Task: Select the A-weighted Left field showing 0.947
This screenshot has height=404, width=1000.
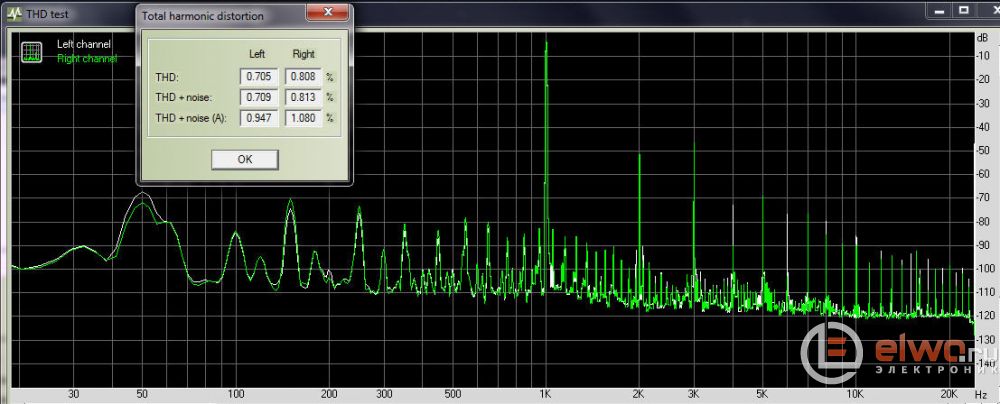Action: [x=261, y=118]
